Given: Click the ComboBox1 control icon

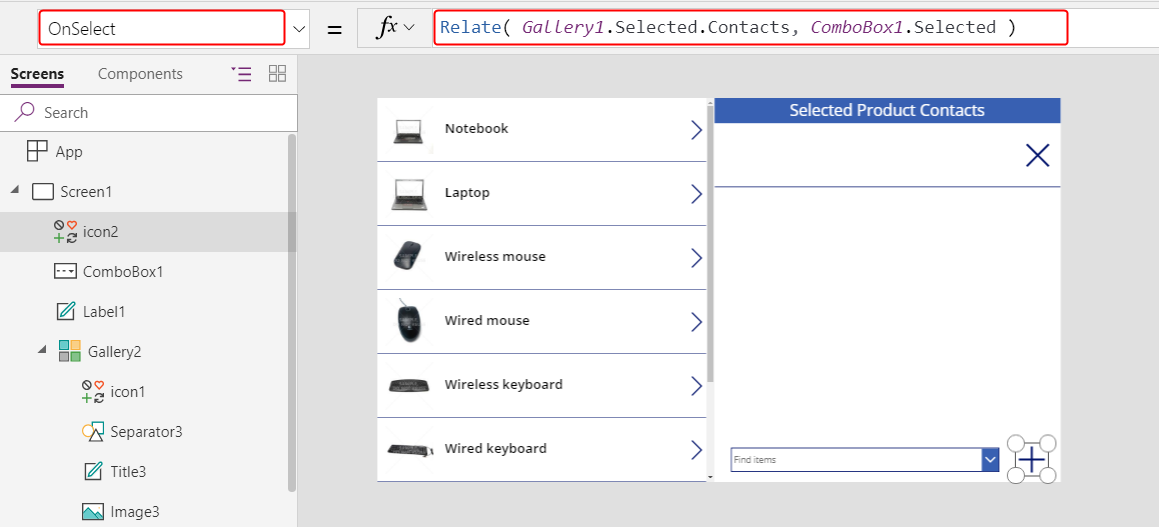Looking at the screenshot, I should [65, 271].
